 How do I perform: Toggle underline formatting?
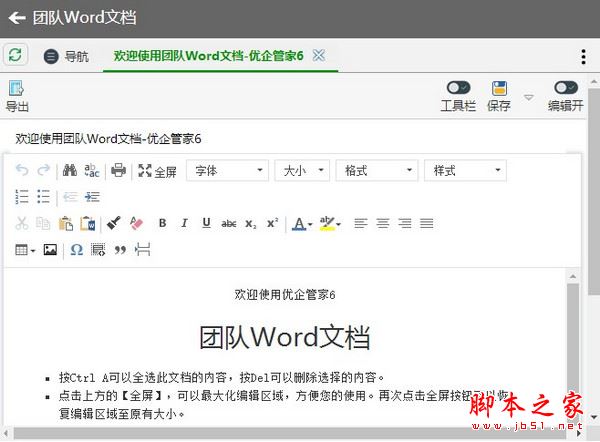(x=207, y=223)
